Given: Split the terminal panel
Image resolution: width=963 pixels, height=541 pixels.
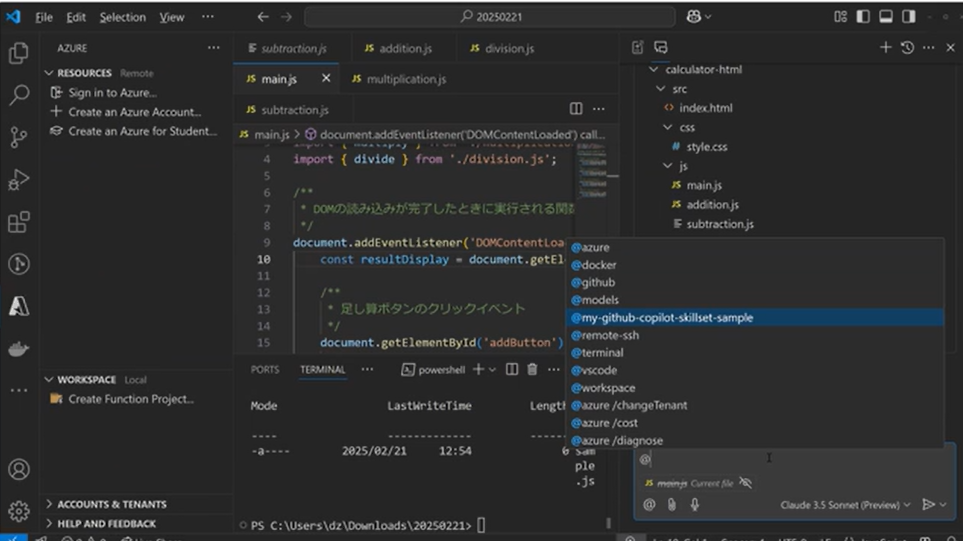Looking at the screenshot, I should [512, 369].
